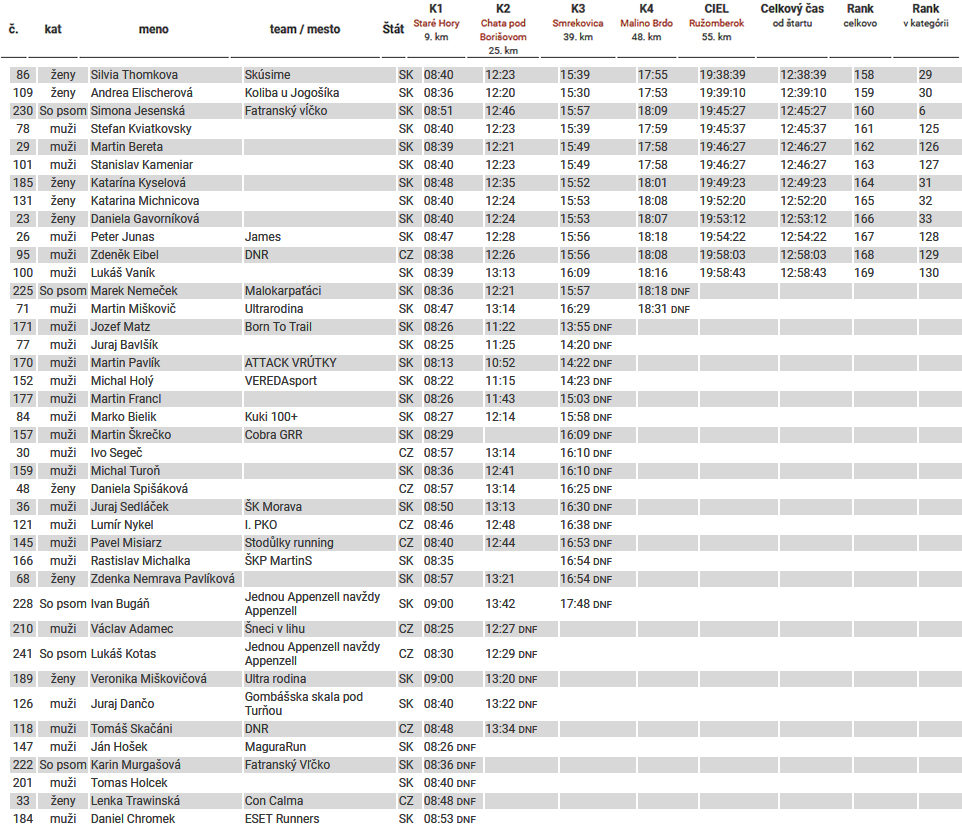The height and width of the screenshot is (838, 962).
Task: Click the "Štát" column header
Action: [393, 29]
